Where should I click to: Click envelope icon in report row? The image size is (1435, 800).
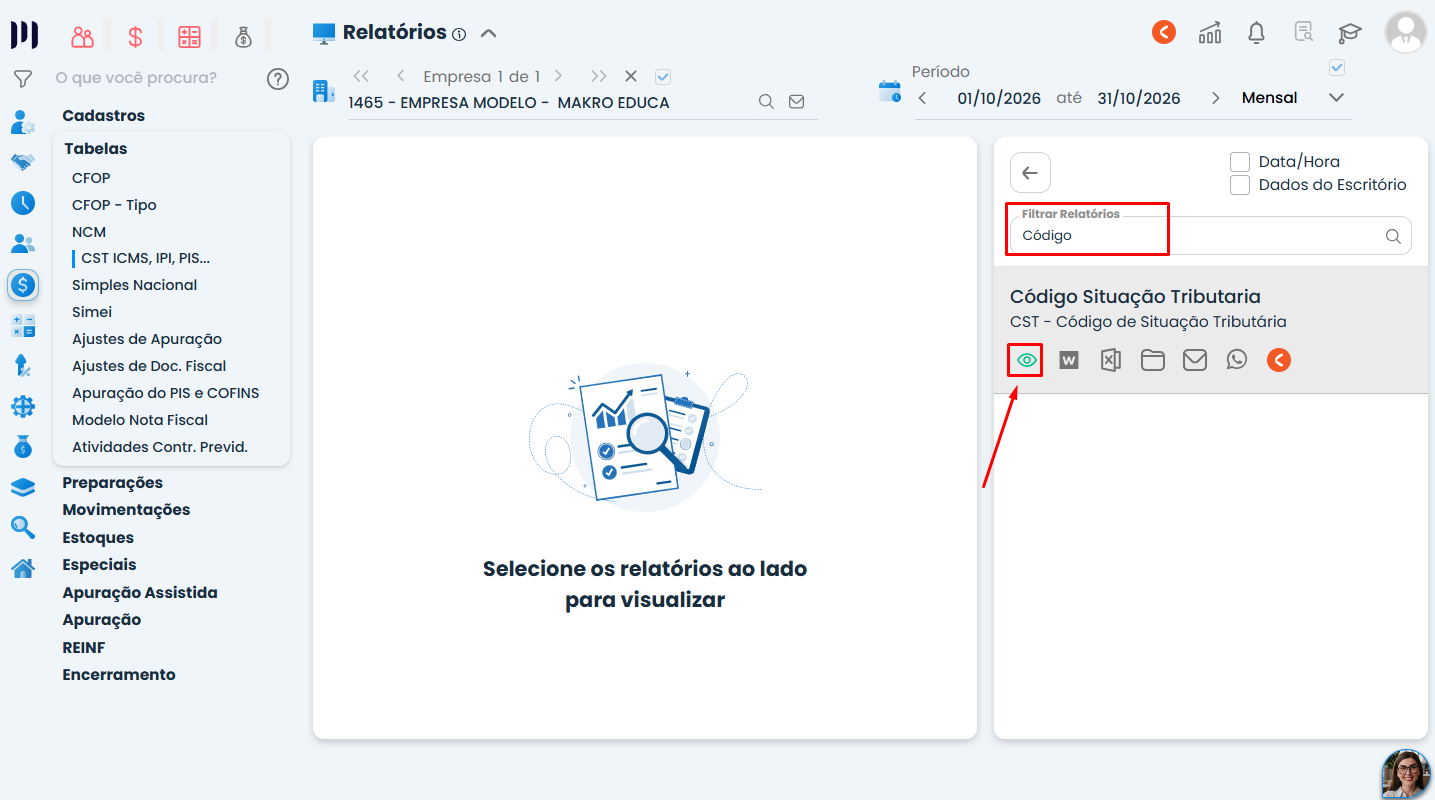click(1195, 360)
